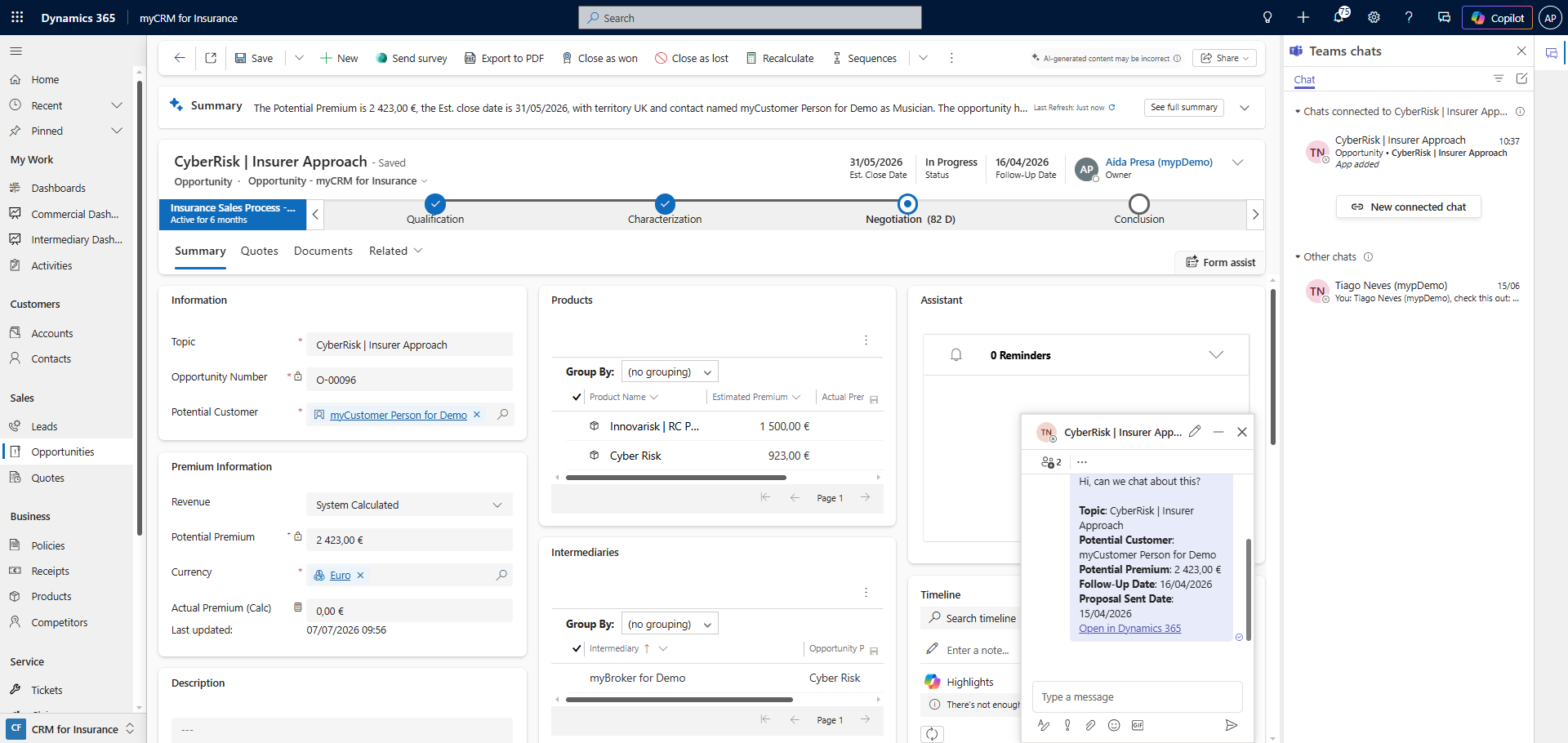Open the Copilot pane

click(x=1497, y=18)
